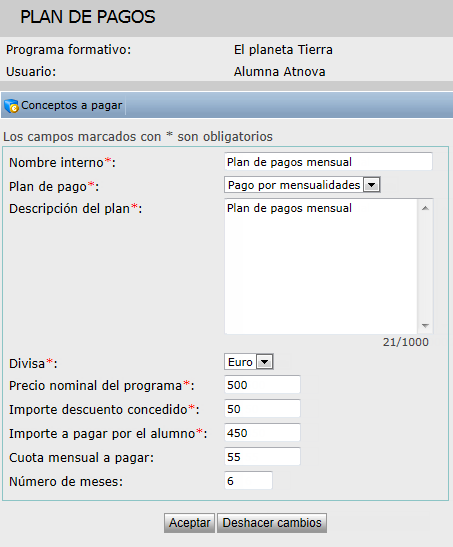Open the Plan de pago dropdown
This screenshot has height=547, width=453.
coord(302,185)
